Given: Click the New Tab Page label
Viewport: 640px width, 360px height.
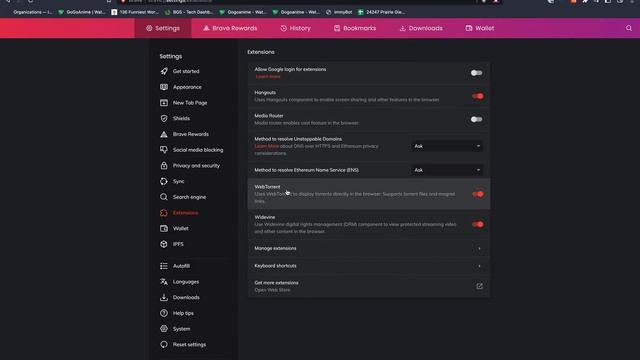Looking at the screenshot, I should tap(190, 103).
